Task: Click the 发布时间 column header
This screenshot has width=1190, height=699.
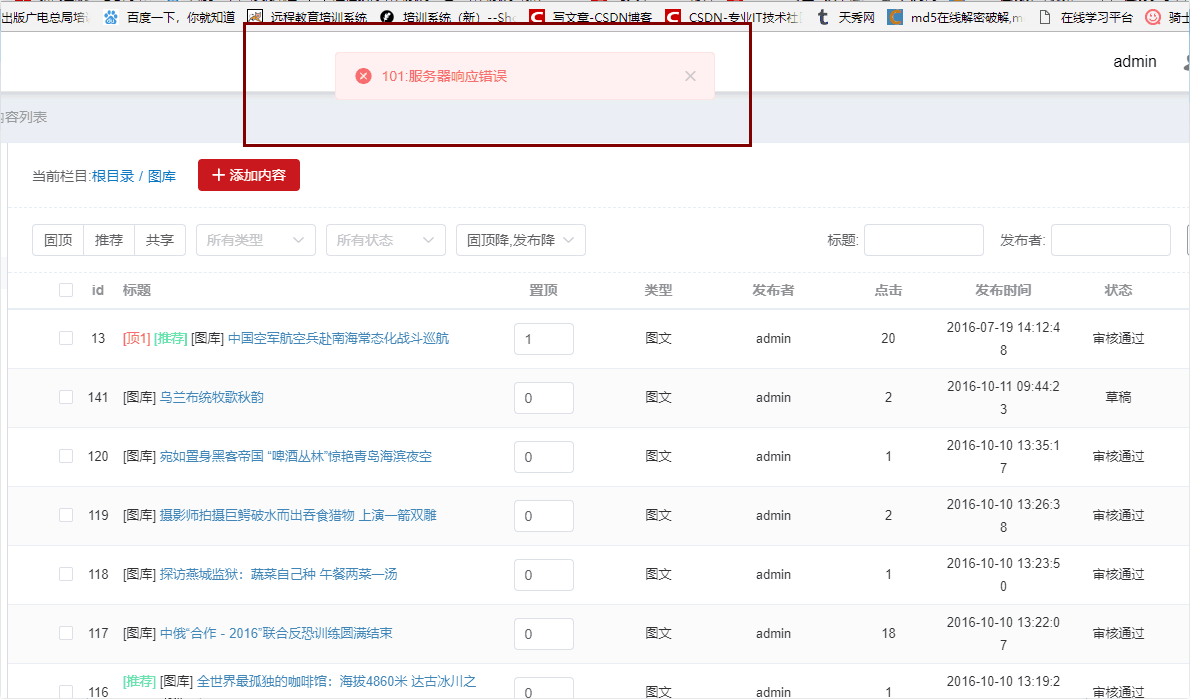Action: (1003, 290)
